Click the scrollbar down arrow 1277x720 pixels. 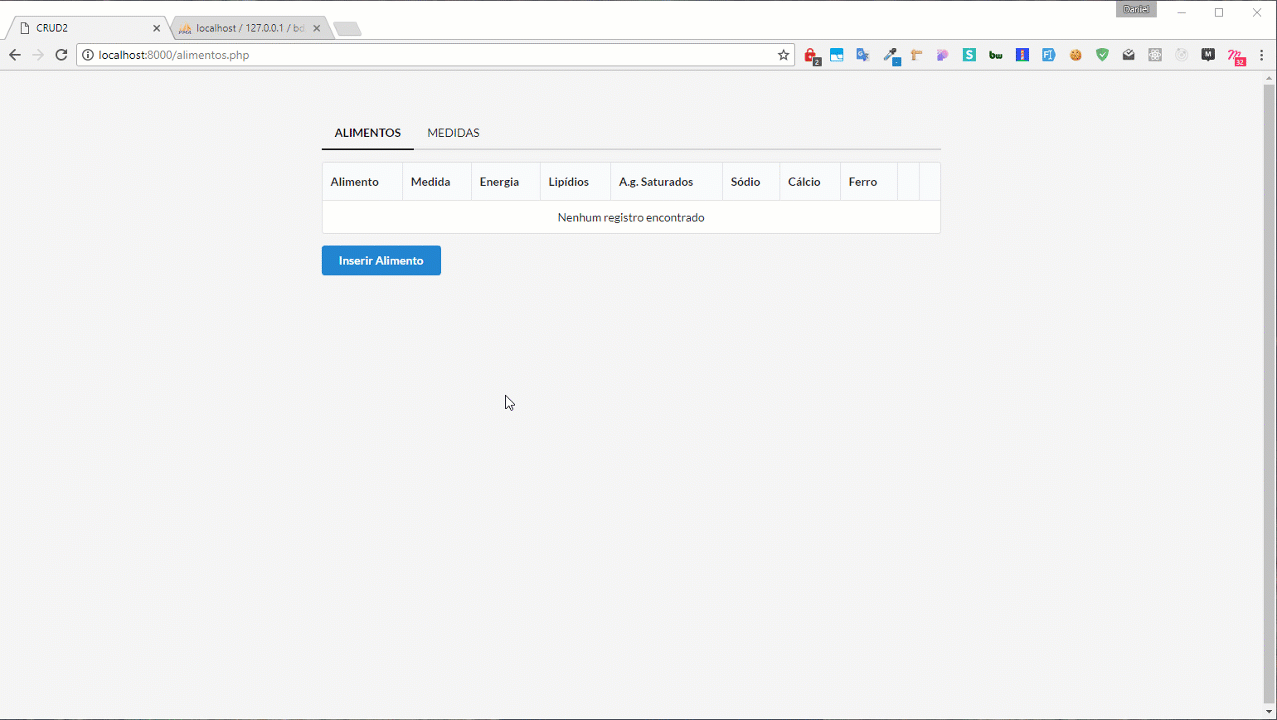pos(1269,712)
